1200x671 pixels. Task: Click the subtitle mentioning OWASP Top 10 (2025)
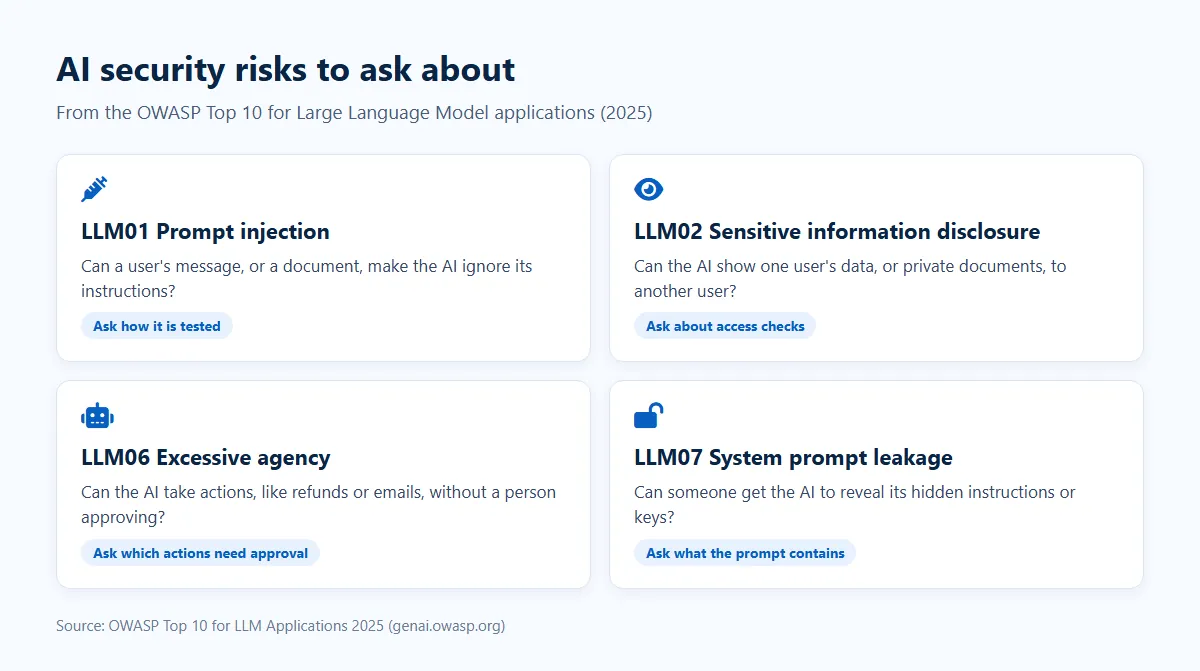354,113
